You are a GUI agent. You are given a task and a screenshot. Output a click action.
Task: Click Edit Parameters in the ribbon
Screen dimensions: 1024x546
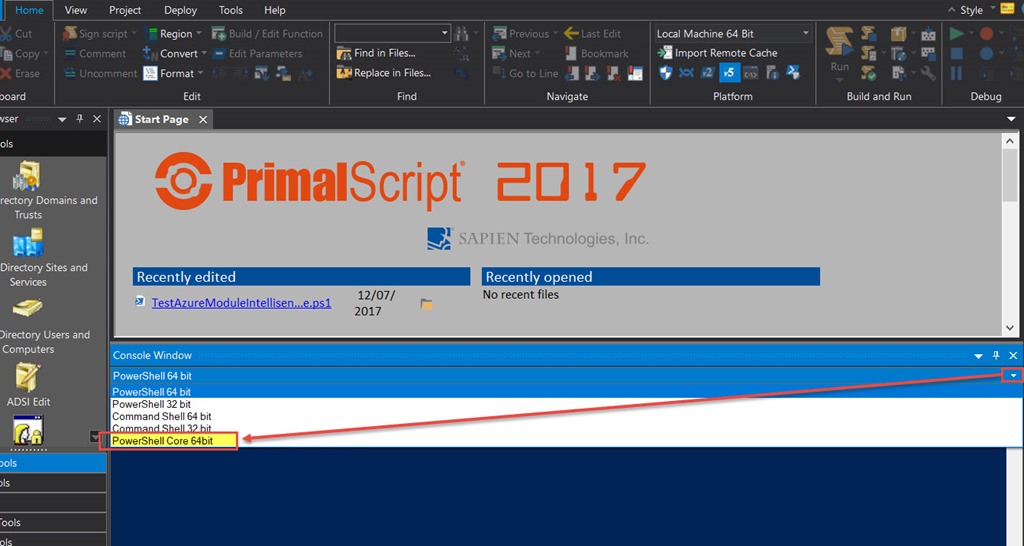click(257, 54)
